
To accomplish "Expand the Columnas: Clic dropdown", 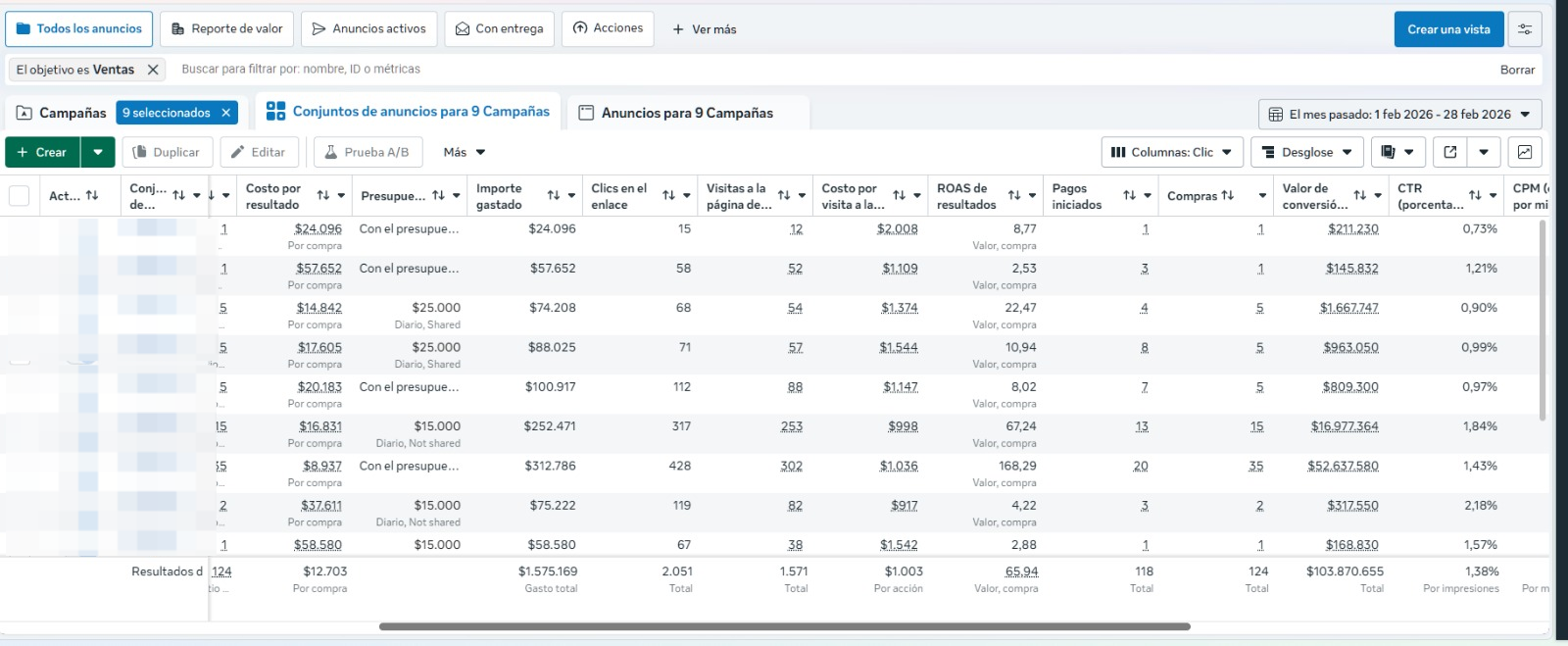I will [1172, 152].
